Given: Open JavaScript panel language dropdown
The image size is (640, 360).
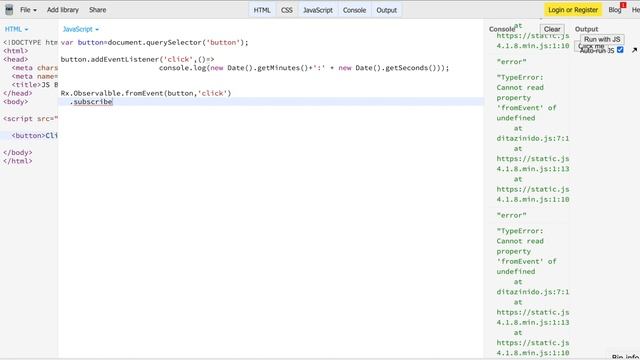Looking at the screenshot, I should pyautogui.click(x=80, y=29).
